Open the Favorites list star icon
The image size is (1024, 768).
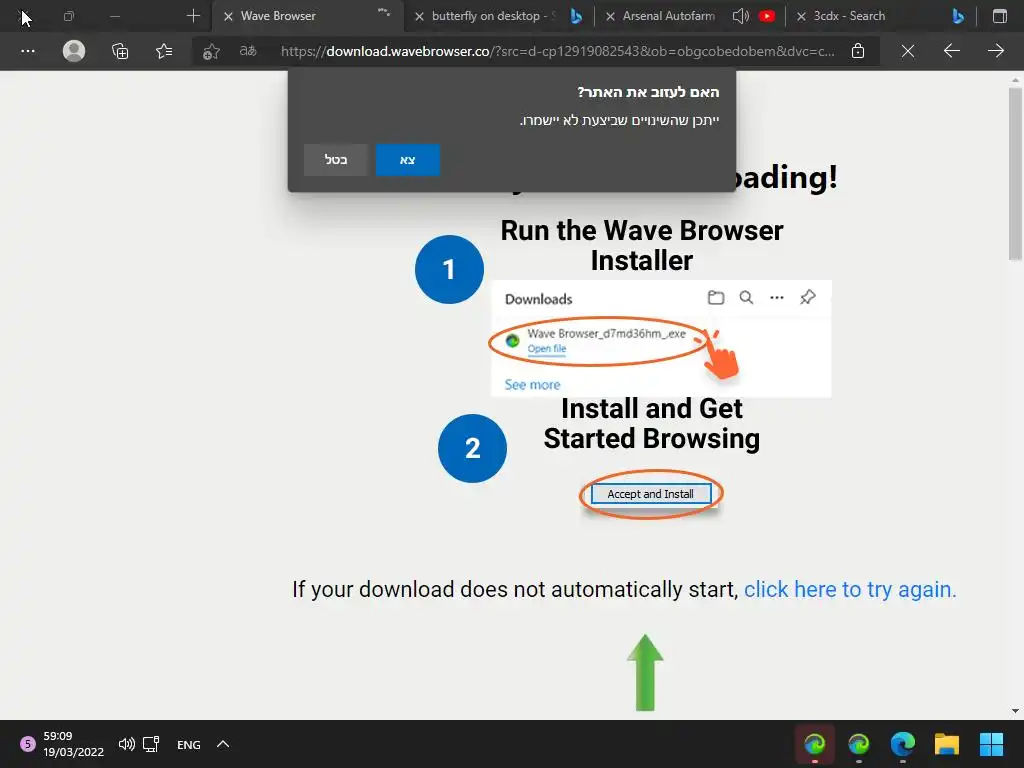[x=164, y=51]
